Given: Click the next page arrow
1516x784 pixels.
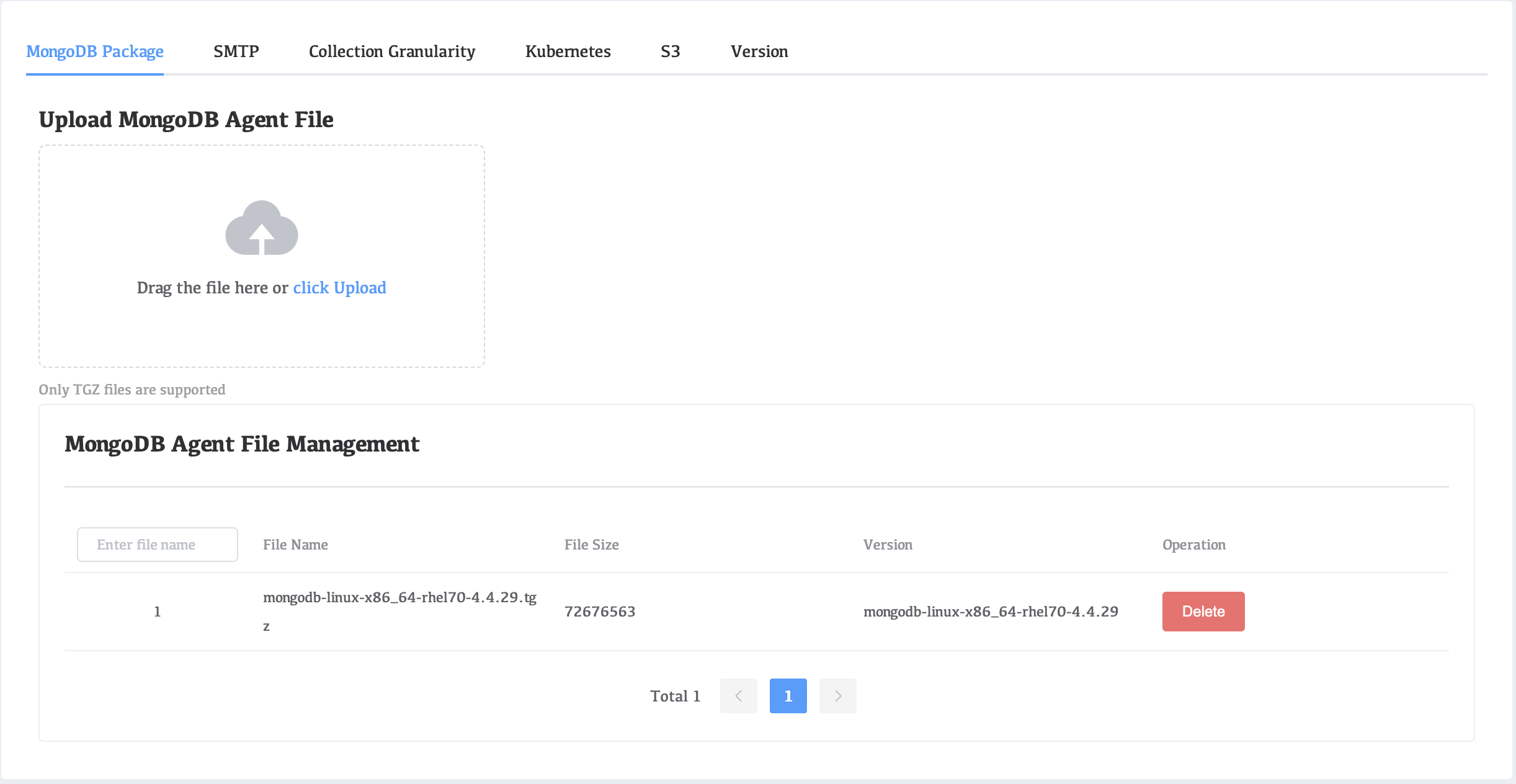Looking at the screenshot, I should pyautogui.click(x=838, y=696).
